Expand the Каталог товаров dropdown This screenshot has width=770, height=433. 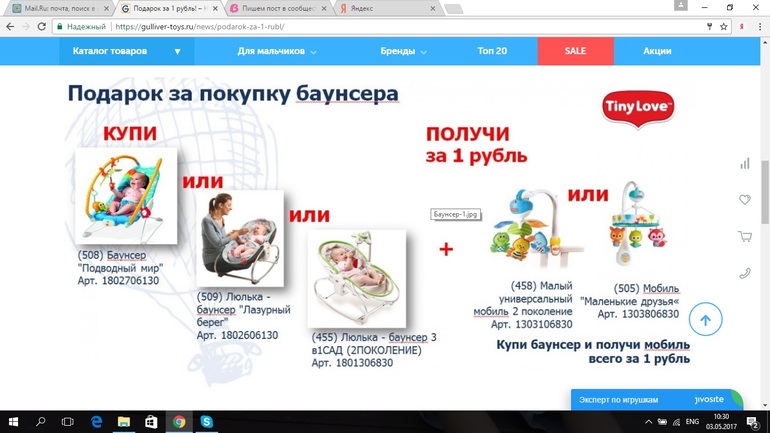(x=127, y=51)
